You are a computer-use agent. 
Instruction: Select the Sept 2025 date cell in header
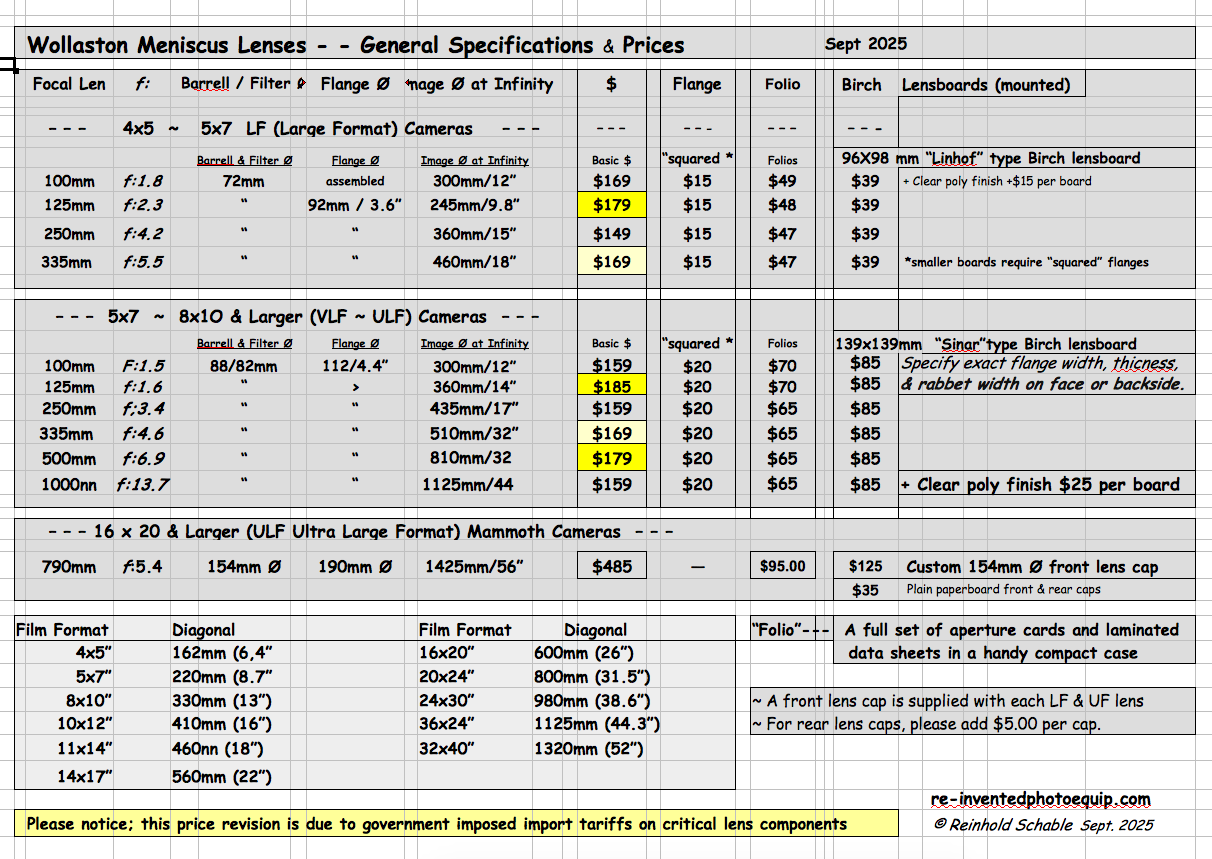866,44
